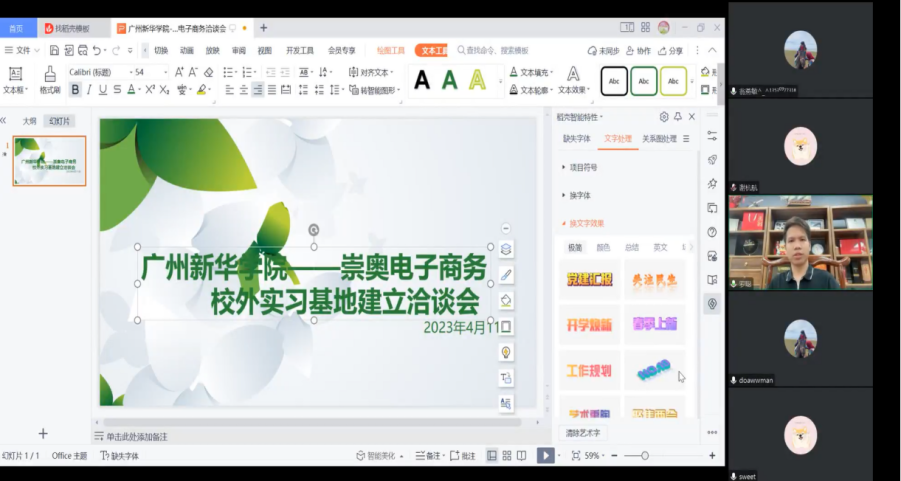Toggle Underline formatting
This screenshot has height=481, width=901.
(103, 90)
